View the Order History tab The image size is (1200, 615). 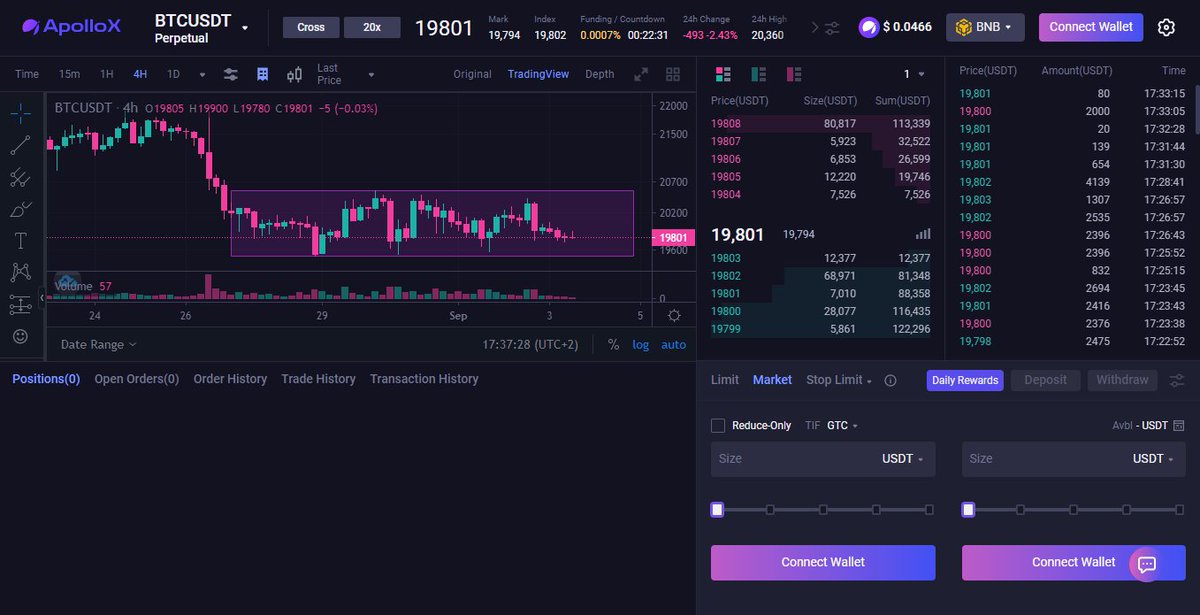pyautogui.click(x=230, y=379)
